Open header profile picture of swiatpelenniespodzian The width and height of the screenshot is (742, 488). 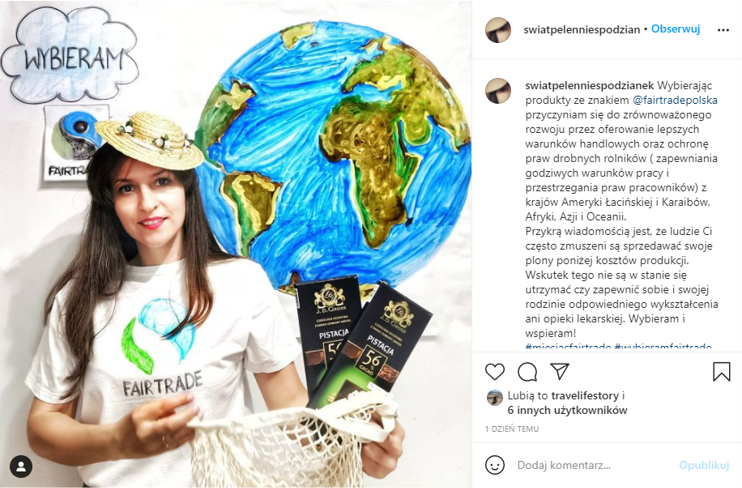(498, 30)
